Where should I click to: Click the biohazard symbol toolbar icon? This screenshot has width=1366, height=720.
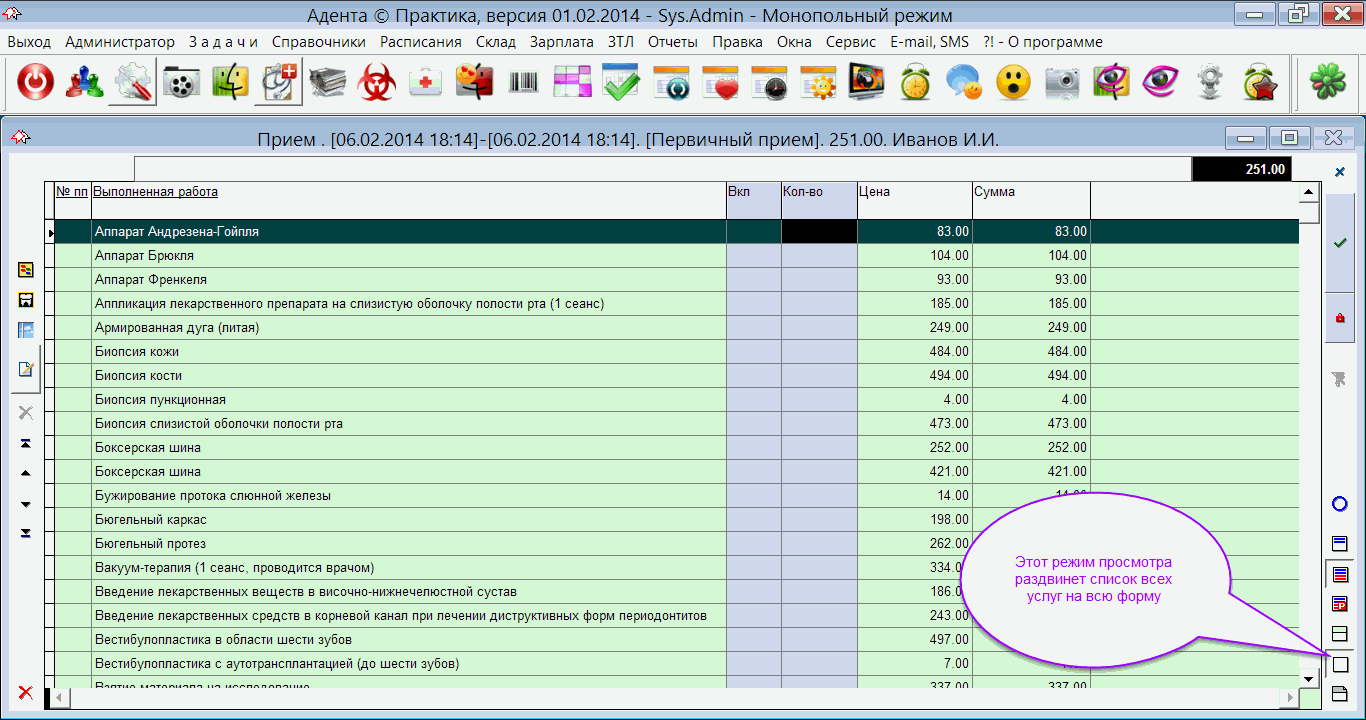click(x=377, y=83)
